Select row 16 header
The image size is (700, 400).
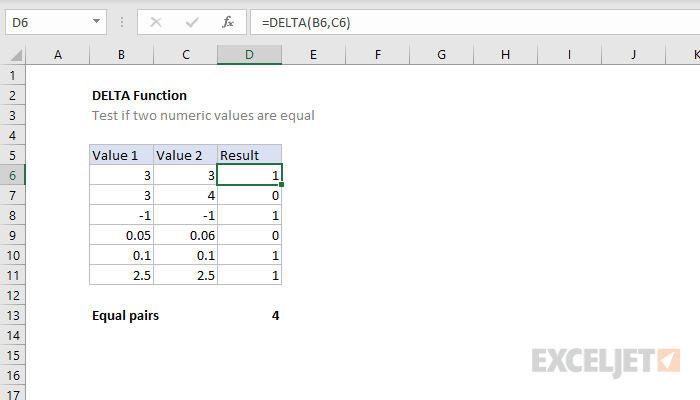coord(12,375)
